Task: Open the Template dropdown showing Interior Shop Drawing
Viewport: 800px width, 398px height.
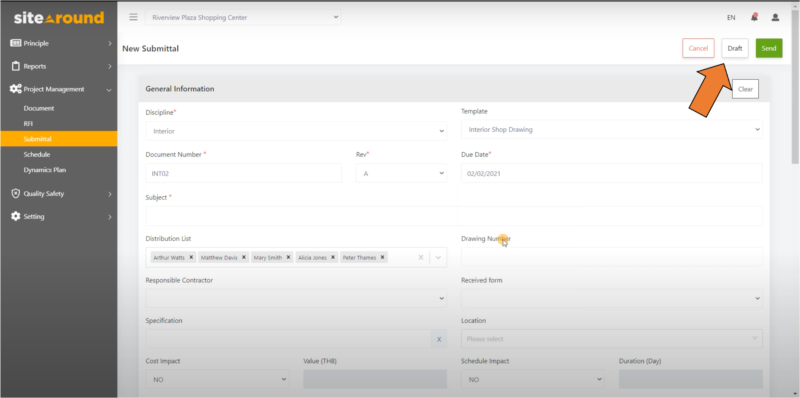Action: pyautogui.click(x=612, y=130)
